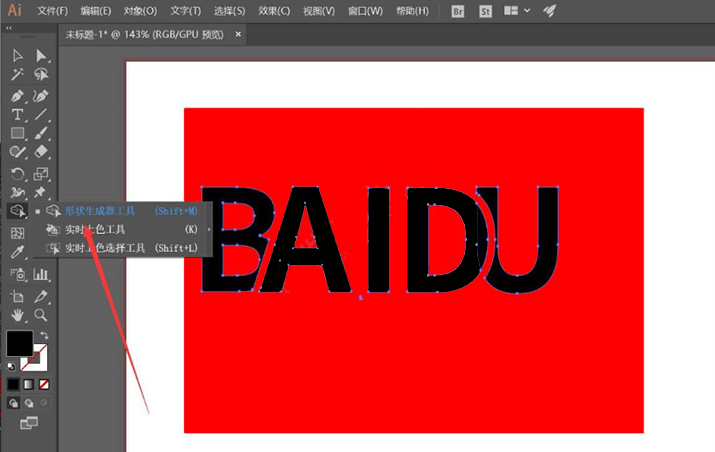Select the Puppet Warp pin tool
This screenshot has width=715, height=452.
click(x=41, y=192)
